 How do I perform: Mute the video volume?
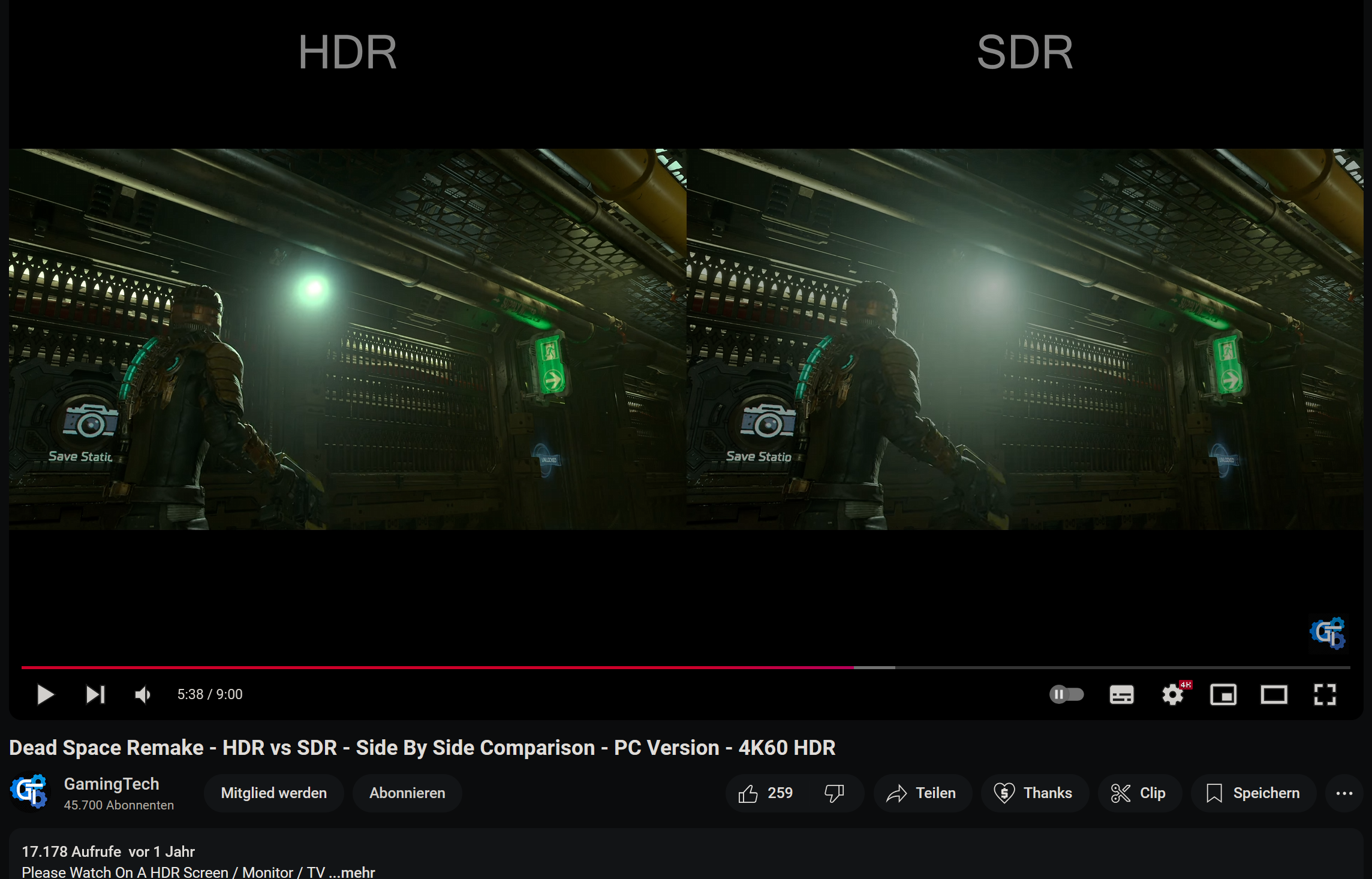coord(142,694)
